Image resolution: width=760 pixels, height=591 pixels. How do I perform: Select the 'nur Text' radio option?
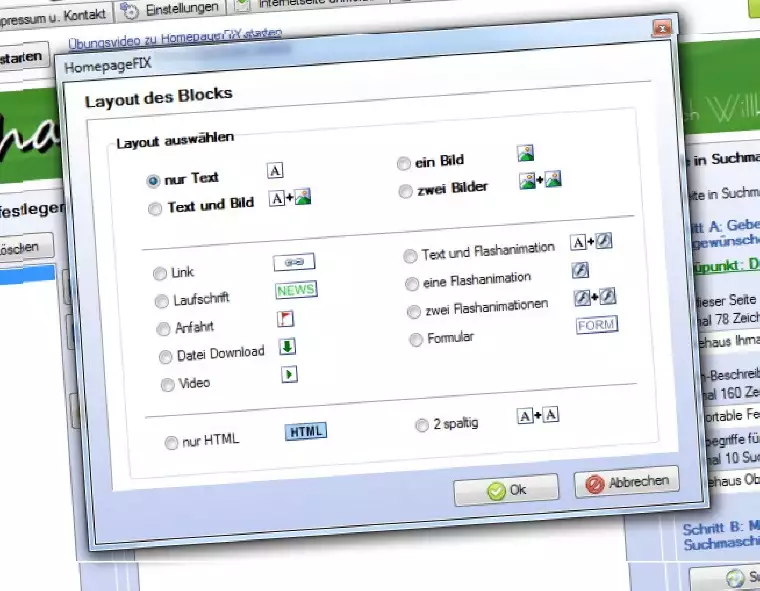(x=153, y=181)
